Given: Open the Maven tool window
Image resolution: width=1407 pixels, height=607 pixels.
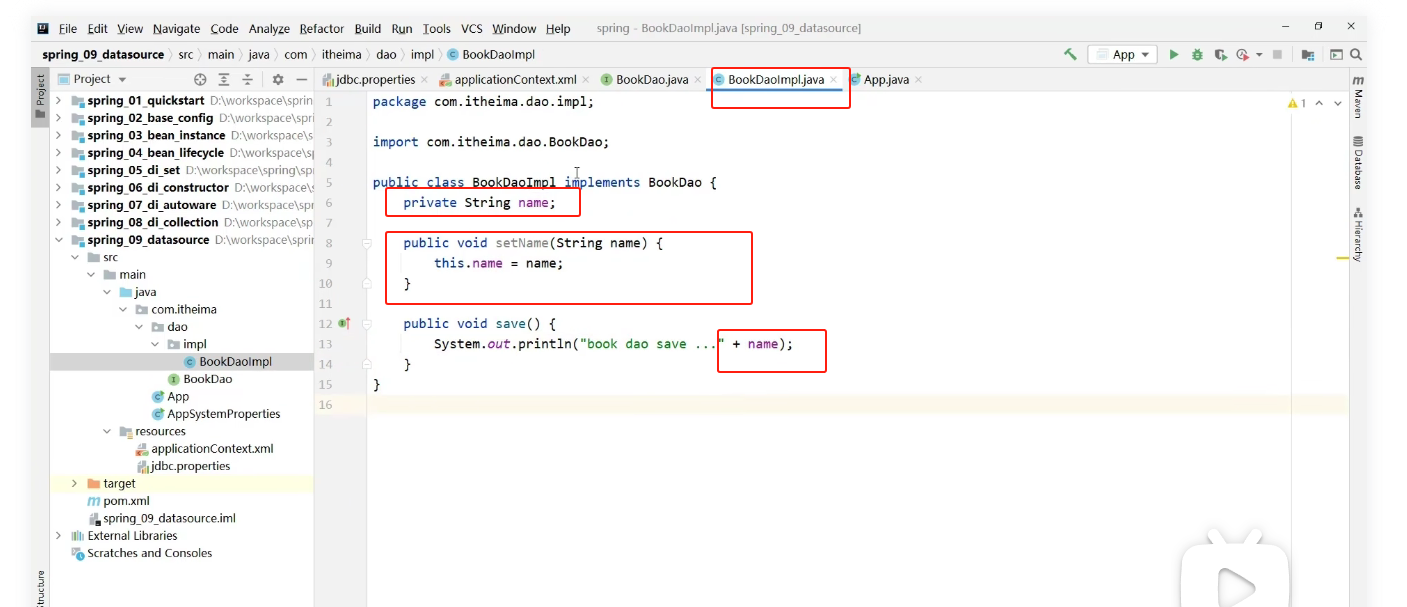Looking at the screenshot, I should point(1358,96).
